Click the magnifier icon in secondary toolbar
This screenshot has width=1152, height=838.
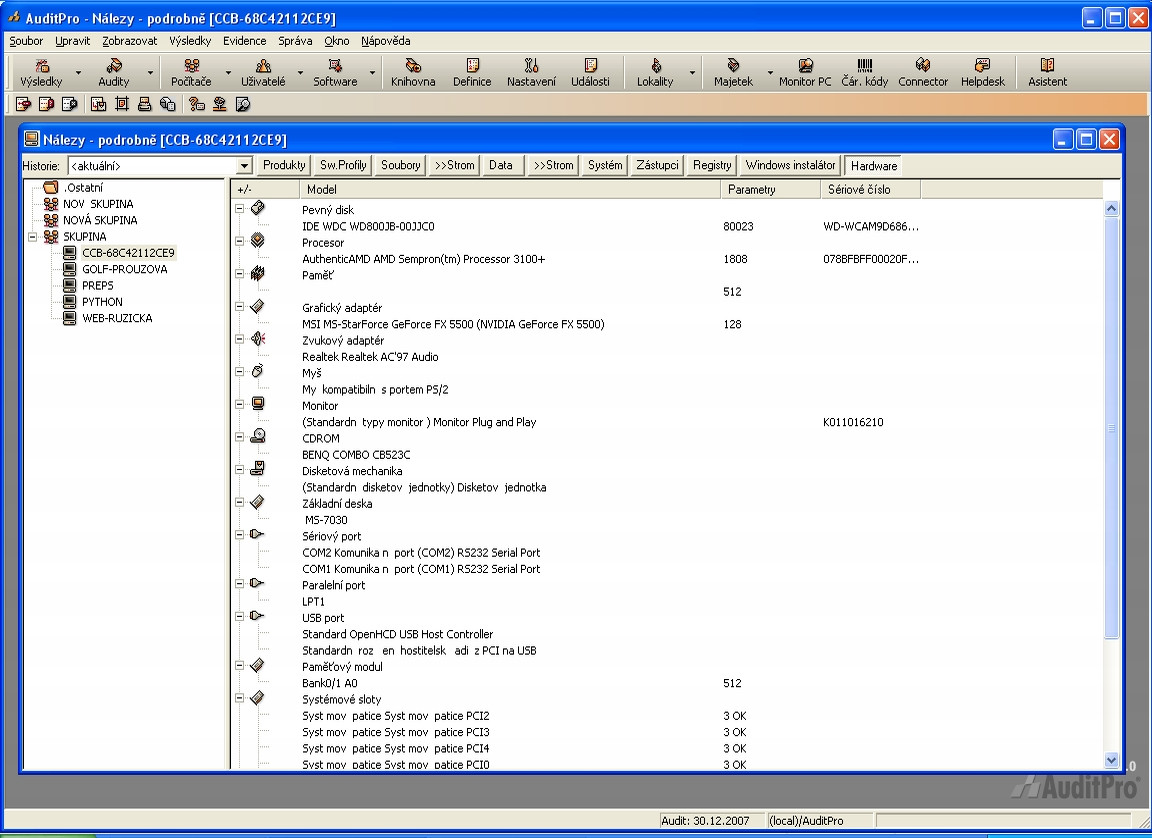point(243,104)
